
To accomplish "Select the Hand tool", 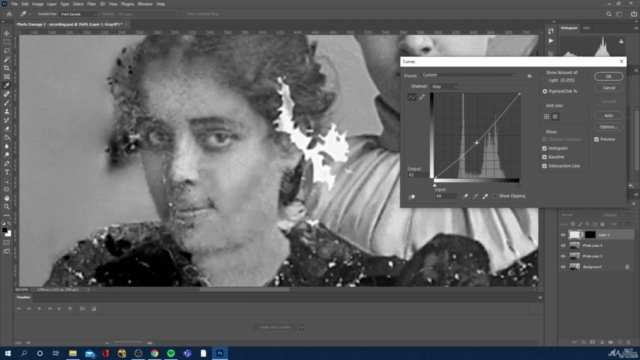I will tap(7, 198).
